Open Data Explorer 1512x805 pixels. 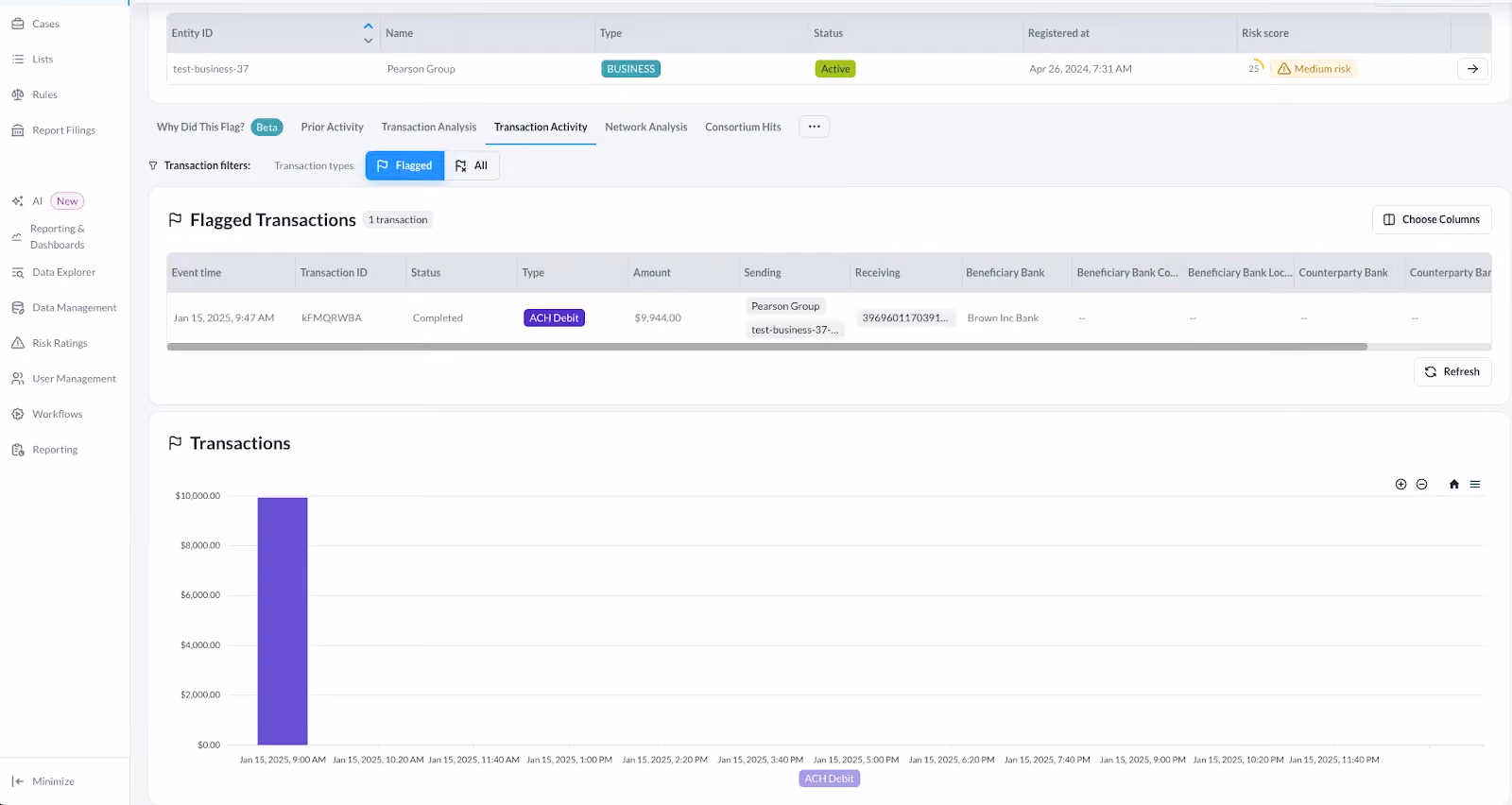pos(53,272)
